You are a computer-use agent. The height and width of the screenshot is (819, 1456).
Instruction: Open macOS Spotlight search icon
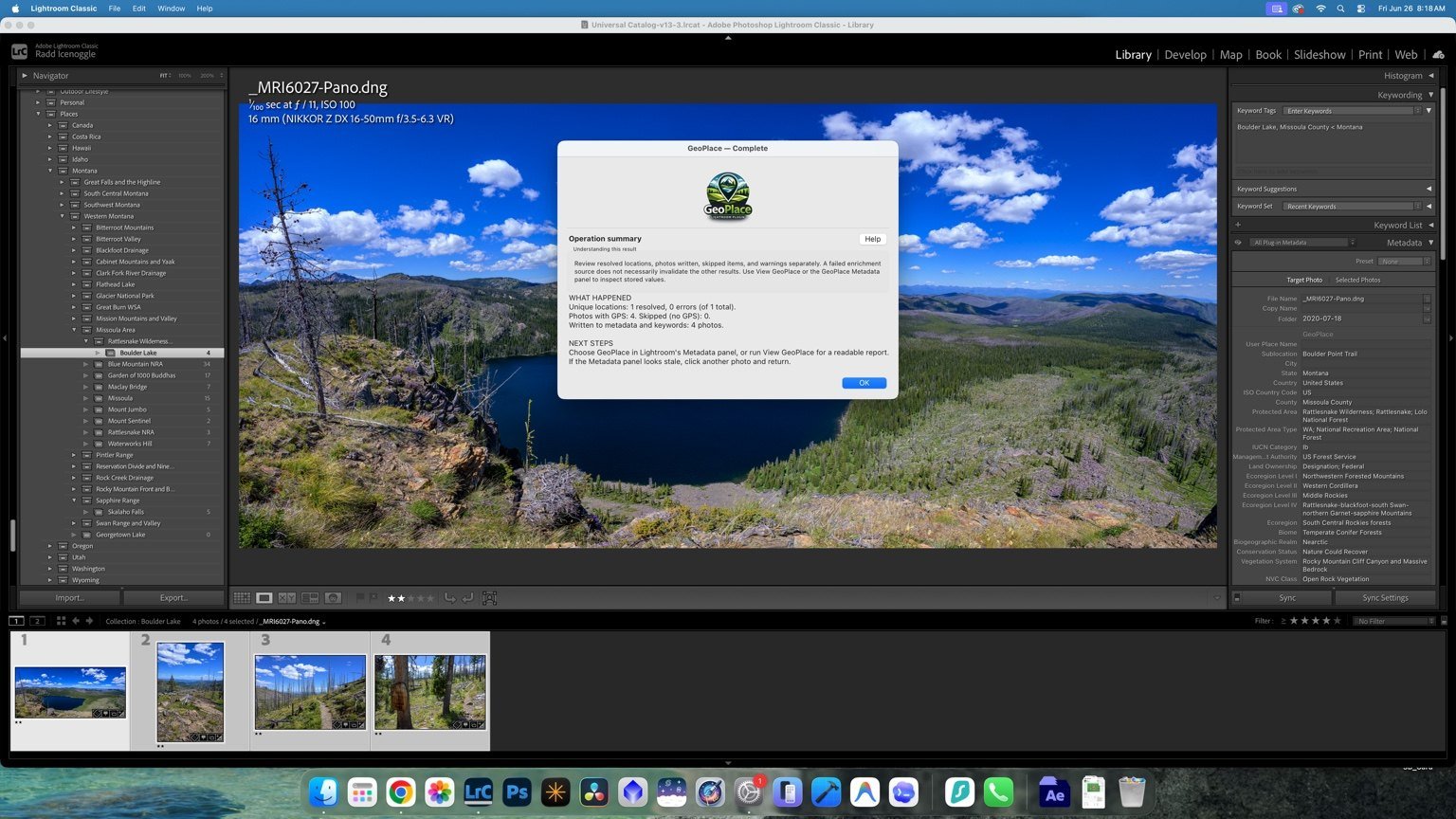click(x=1340, y=9)
